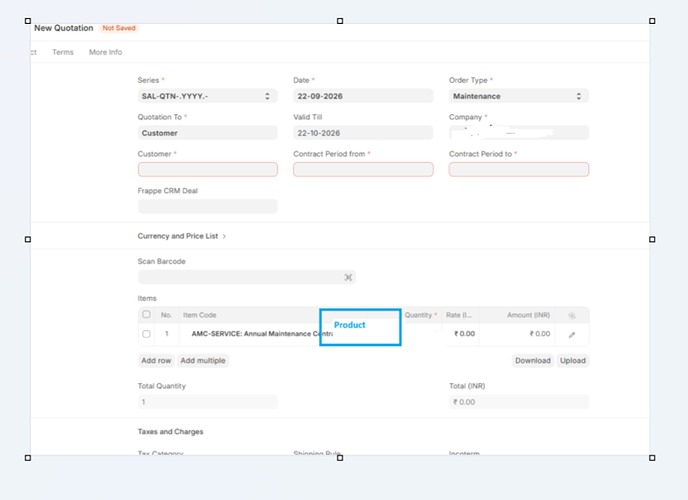Viewport: 688px width, 500px height.
Task: Click the Scan Barcode input field
Action: [247, 277]
